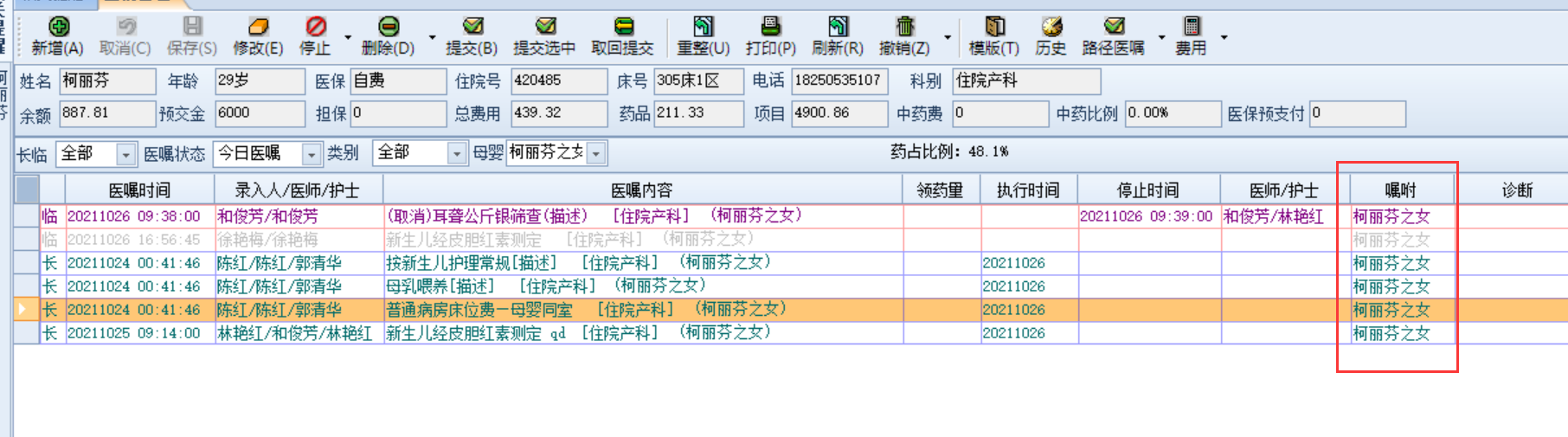Click the 修改(E) edit icon
This screenshot has width=1568, height=437.
tap(258, 27)
